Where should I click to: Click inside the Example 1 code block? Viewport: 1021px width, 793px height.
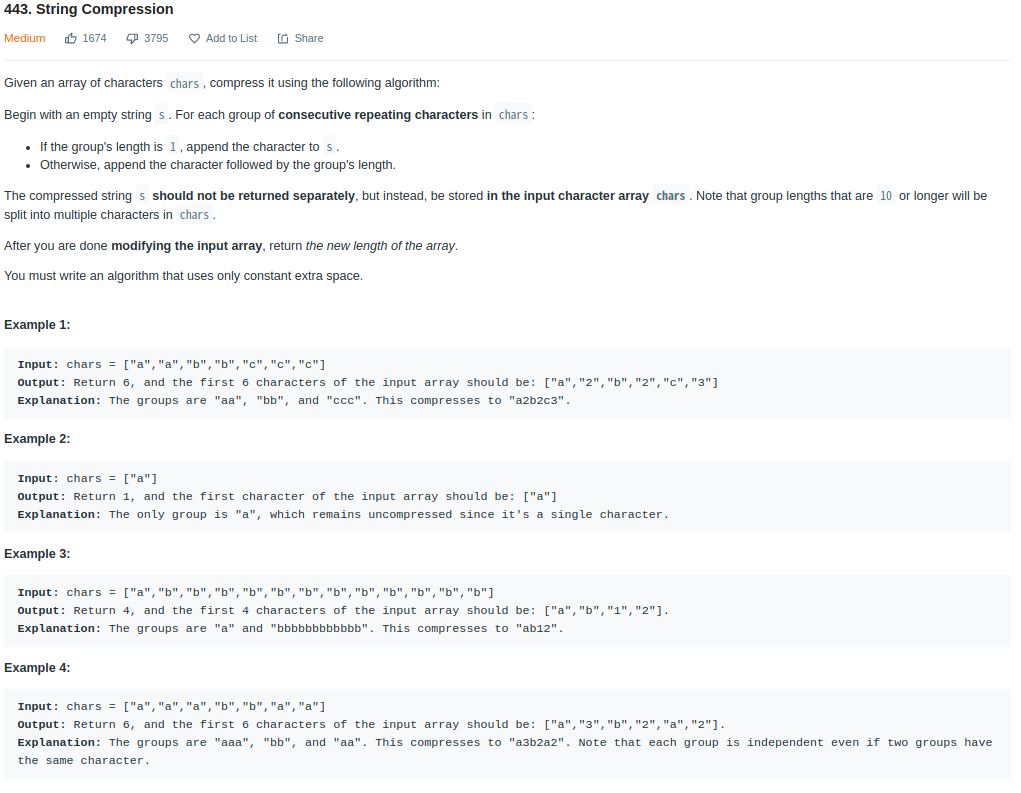tap(507, 383)
